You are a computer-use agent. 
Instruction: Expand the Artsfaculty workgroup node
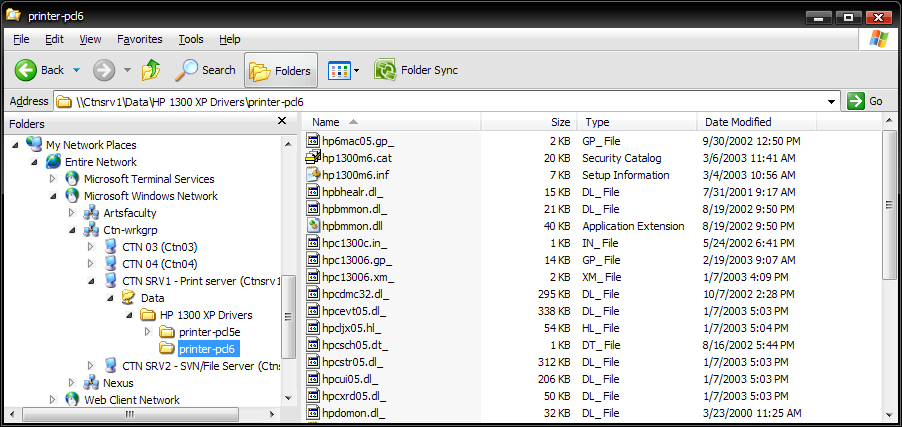coord(72,213)
